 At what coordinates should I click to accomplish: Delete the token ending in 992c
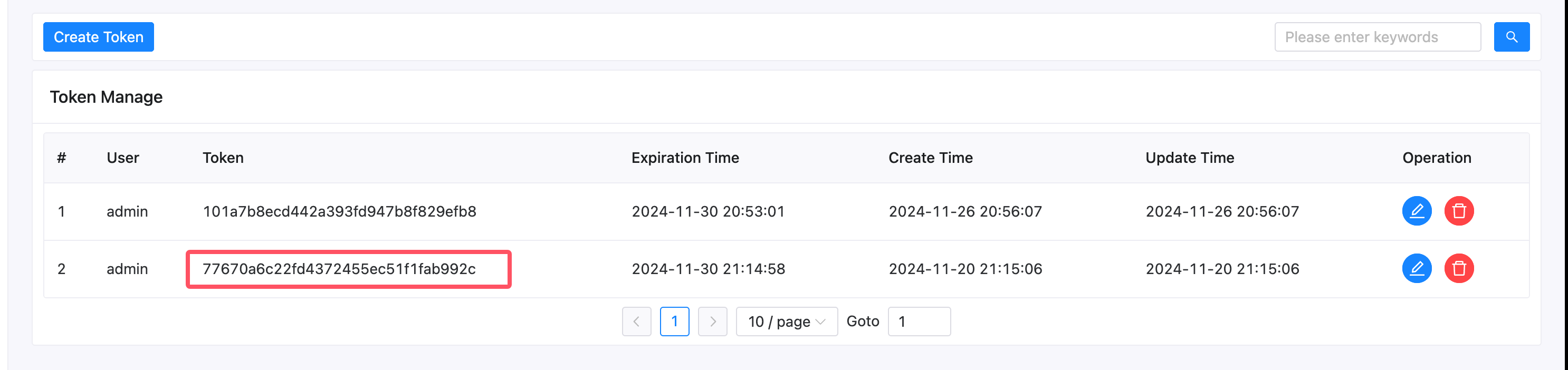(x=1458, y=268)
